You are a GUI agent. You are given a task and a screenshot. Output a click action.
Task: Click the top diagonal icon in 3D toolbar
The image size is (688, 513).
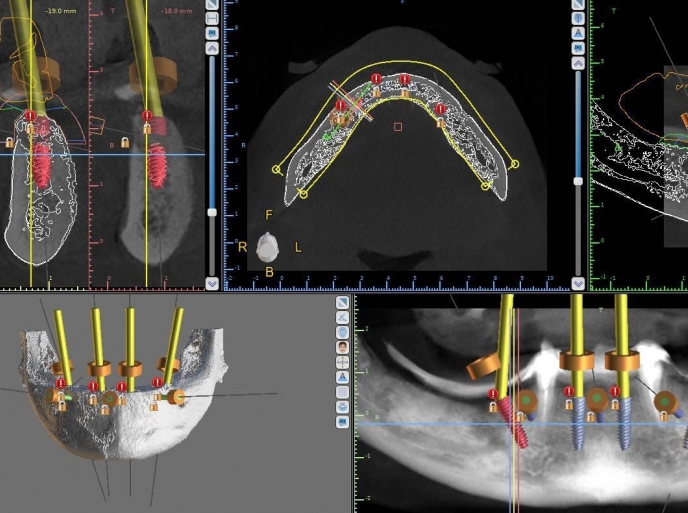[x=342, y=302]
